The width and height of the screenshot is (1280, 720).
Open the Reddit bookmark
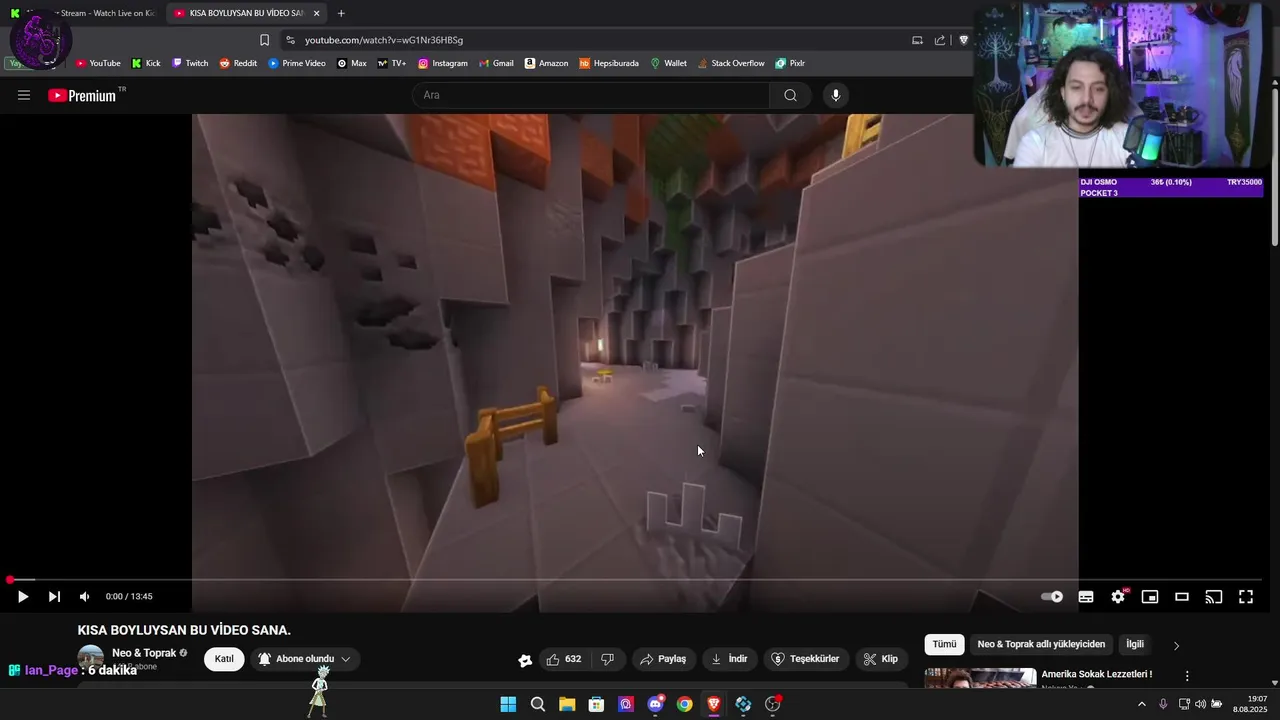pos(238,63)
